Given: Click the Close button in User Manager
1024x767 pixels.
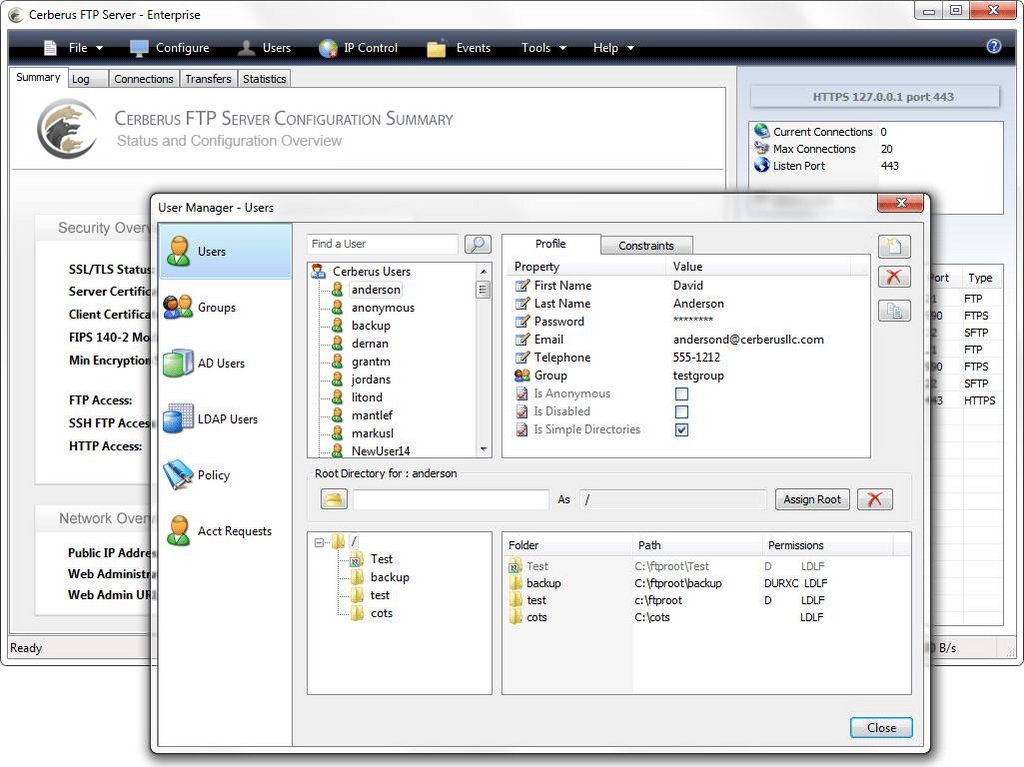Looking at the screenshot, I should [881, 728].
